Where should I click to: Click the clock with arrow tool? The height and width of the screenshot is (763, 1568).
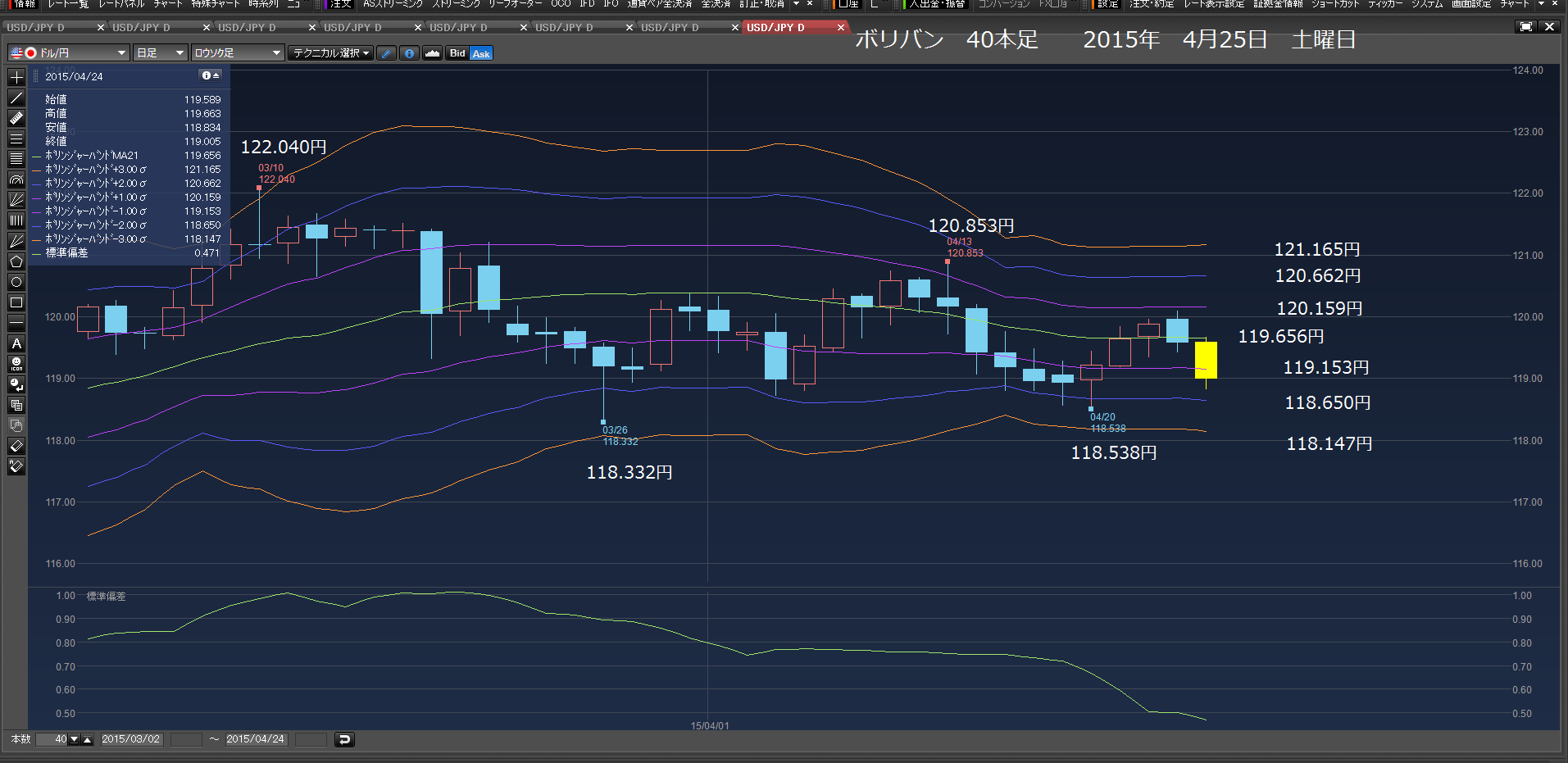pos(16,384)
